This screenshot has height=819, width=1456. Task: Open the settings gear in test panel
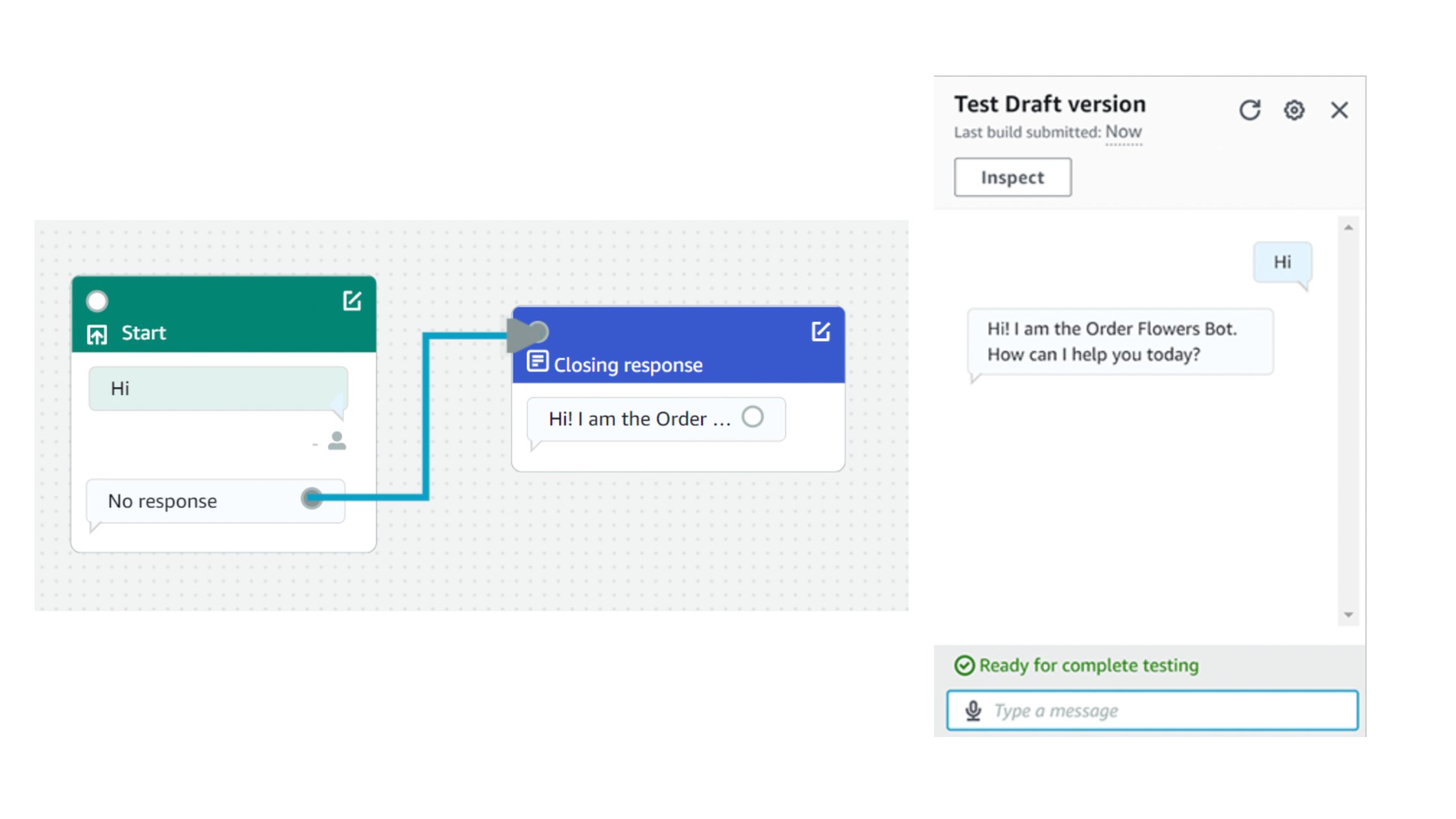tap(1294, 110)
